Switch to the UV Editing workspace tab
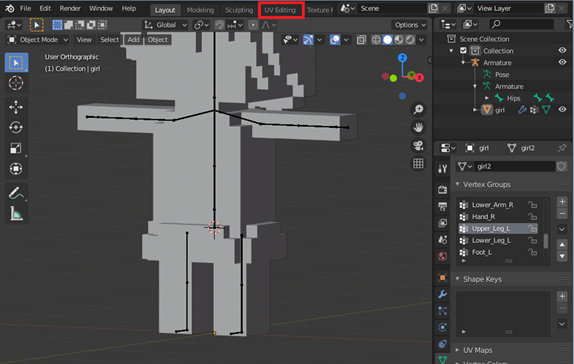 280,10
